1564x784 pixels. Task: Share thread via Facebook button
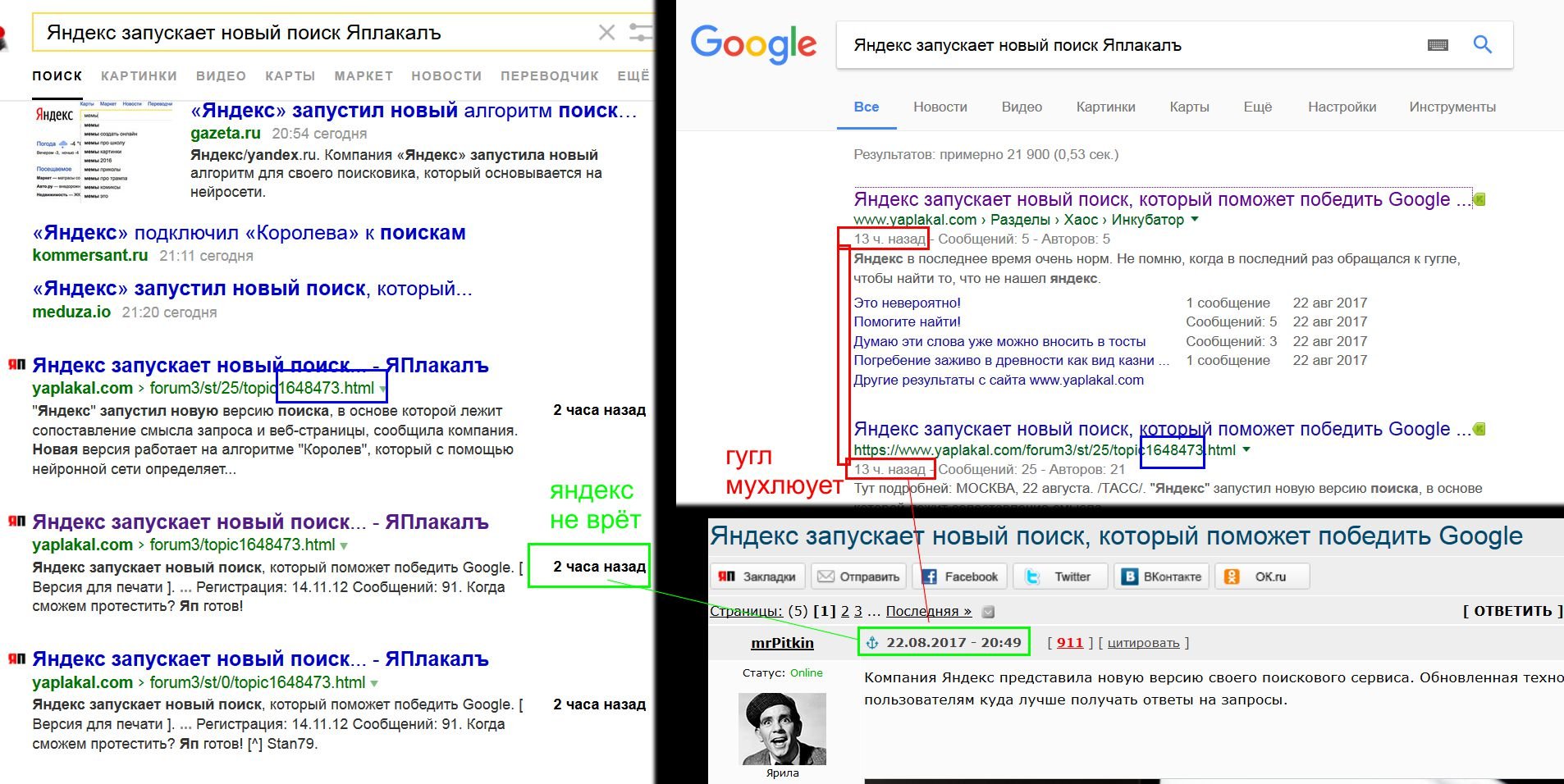pyautogui.click(x=959, y=577)
